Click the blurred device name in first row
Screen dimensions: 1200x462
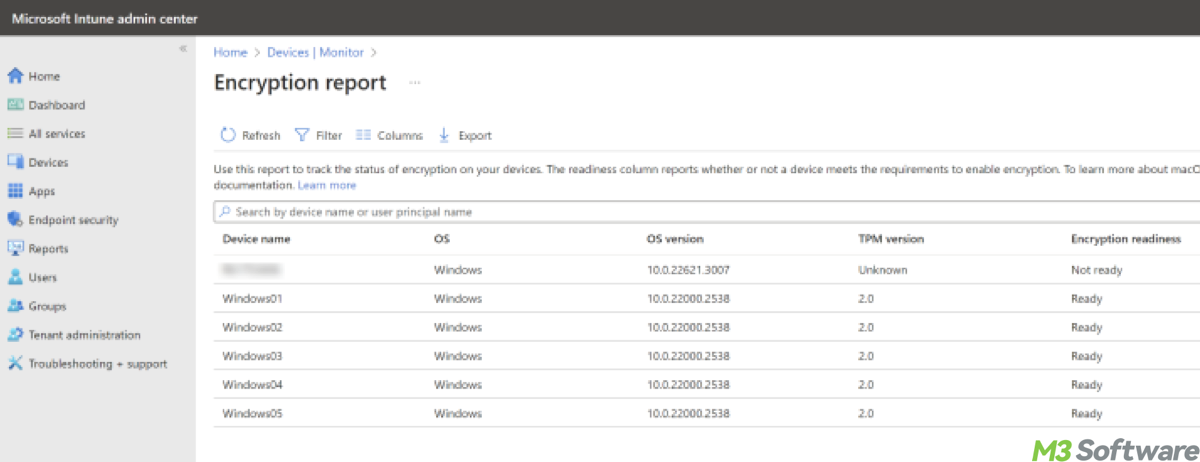pos(251,270)
